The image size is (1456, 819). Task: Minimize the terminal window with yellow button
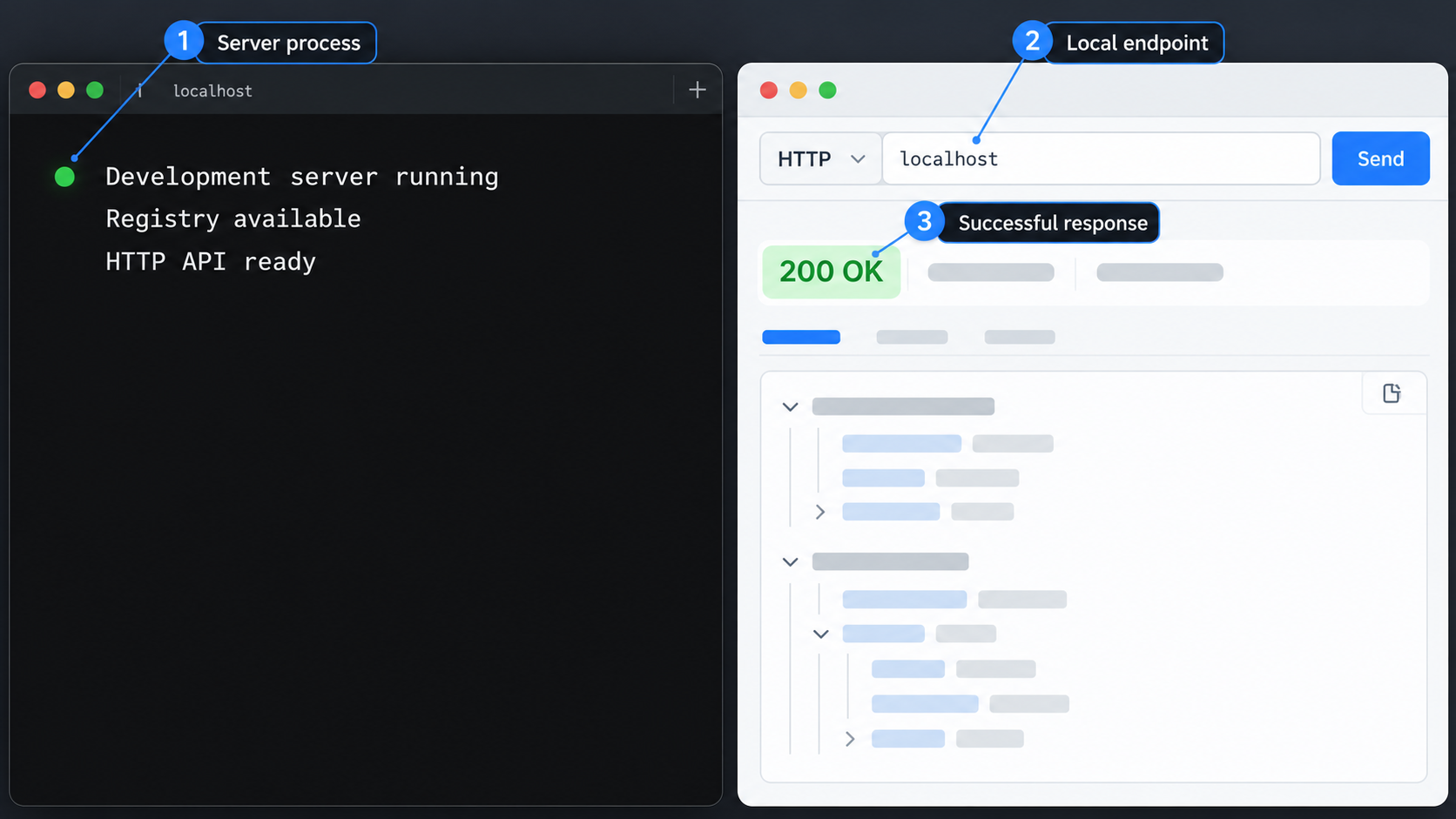[66, 90]
